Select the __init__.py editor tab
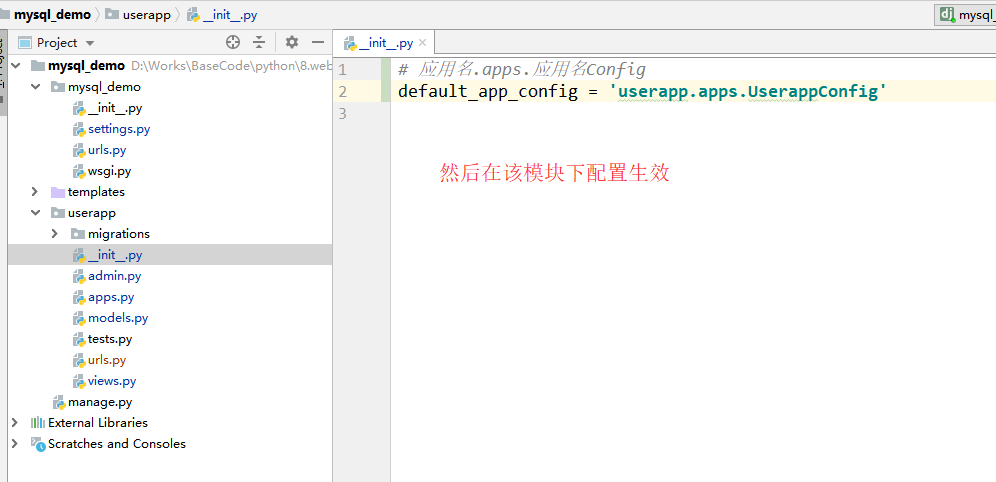This screenshot has width=996, height=482. (x=386, y=43)
